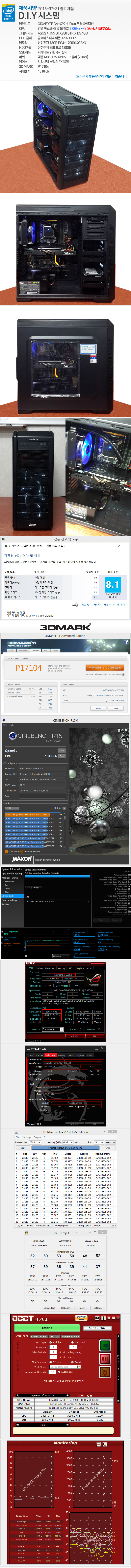Open Caches tab in ROG CPU-Z

pos(40,968)
